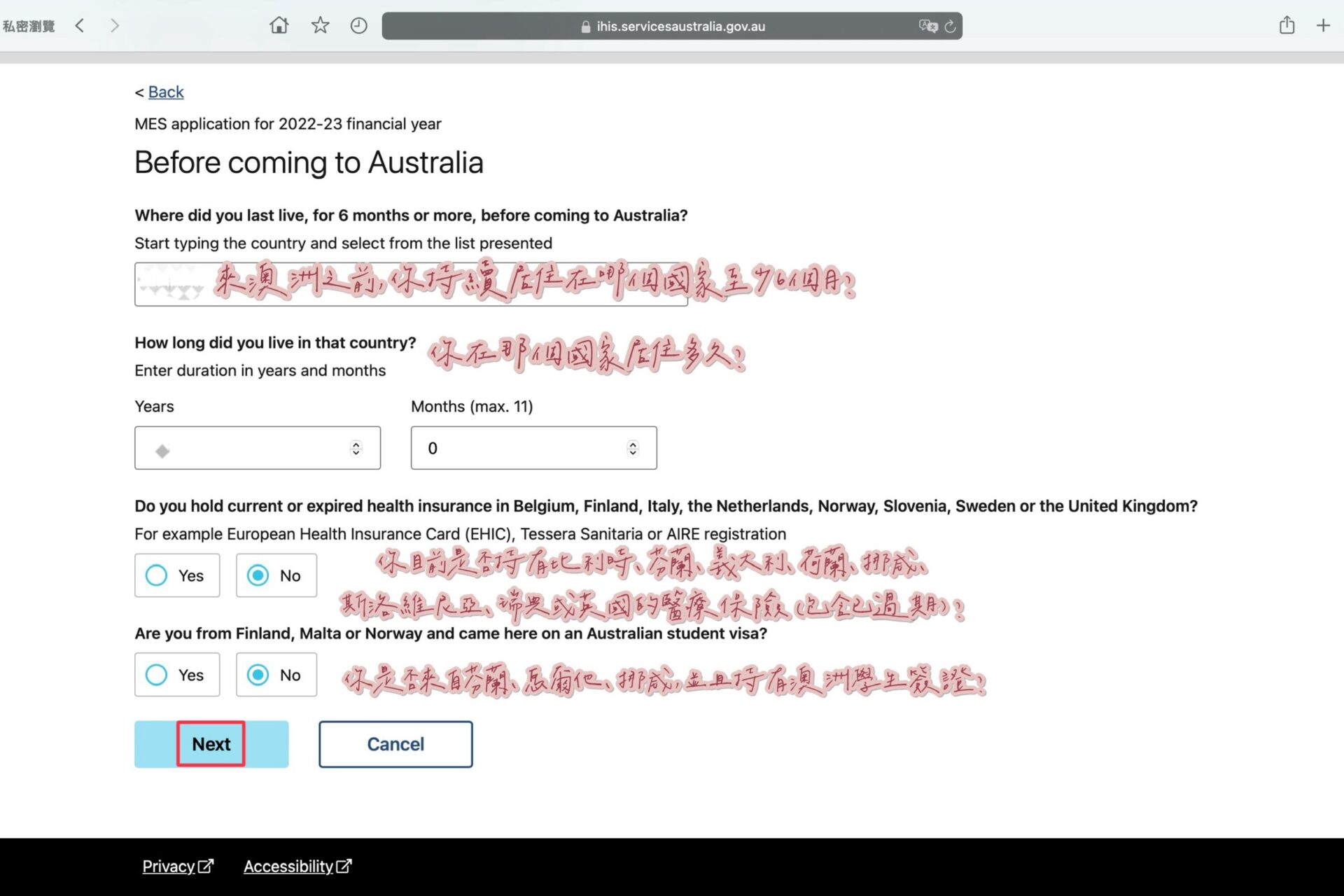
Task: Open the Accessibility footer link
Action: 288,866
